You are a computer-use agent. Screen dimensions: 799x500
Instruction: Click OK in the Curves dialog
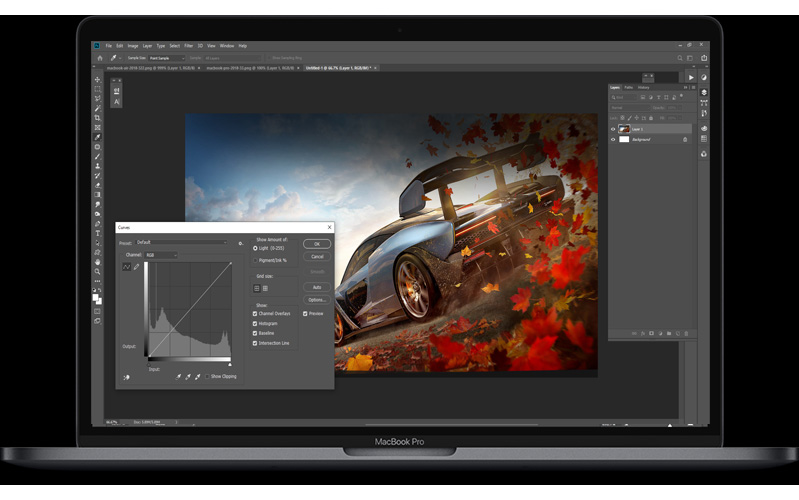pyautogui.click(x=316, y=244)
